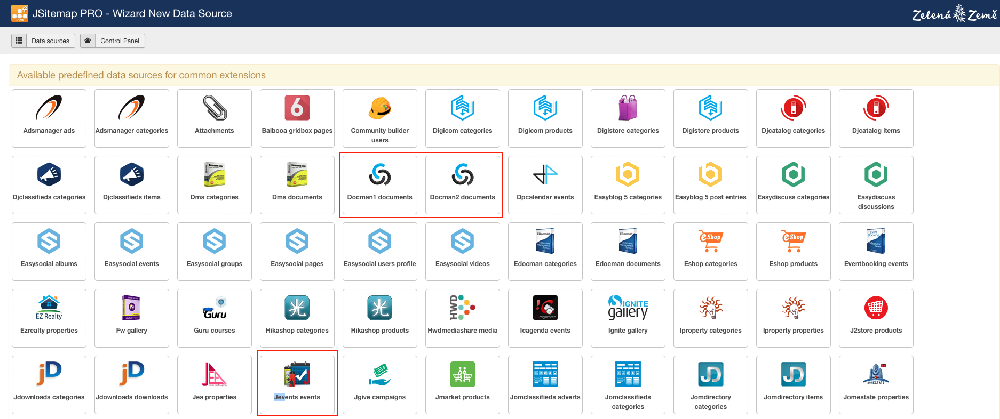Select Easysocial albums tile
This screenshot has height=419, width=1000.
pos(48,249)
